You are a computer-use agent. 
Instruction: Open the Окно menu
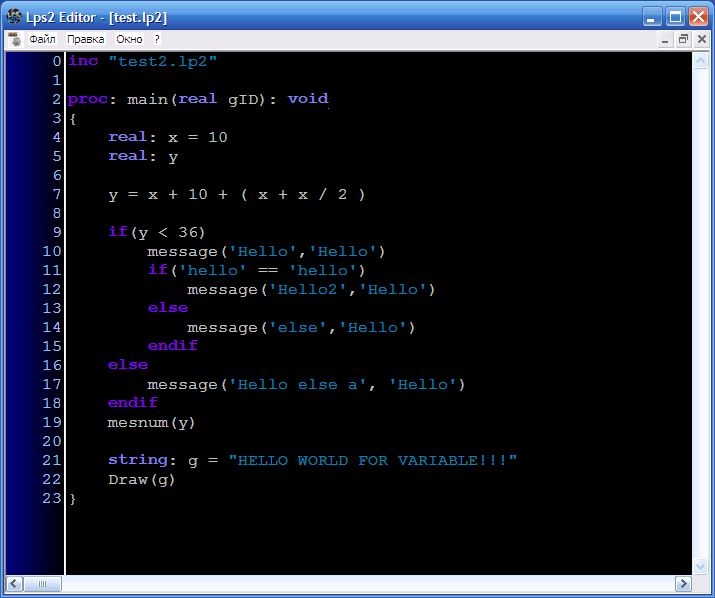point(129,39)
